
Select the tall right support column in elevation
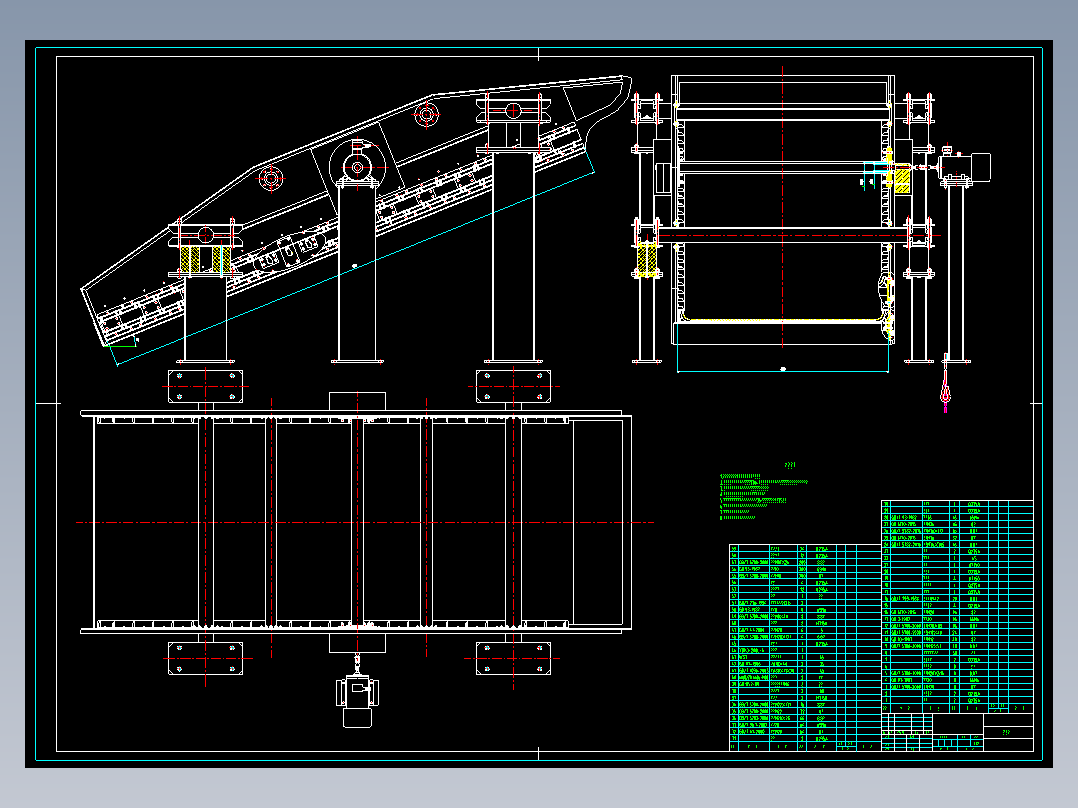click(514, 256)
